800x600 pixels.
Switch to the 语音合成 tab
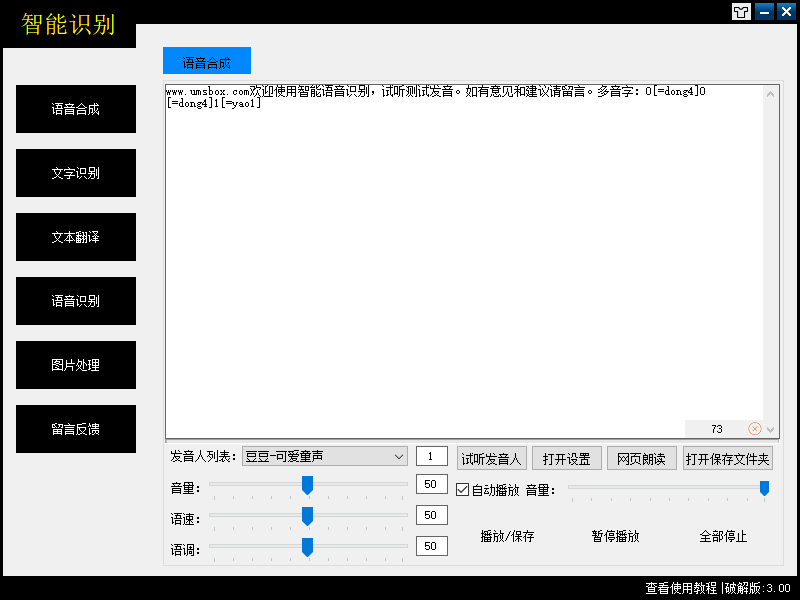206,60
